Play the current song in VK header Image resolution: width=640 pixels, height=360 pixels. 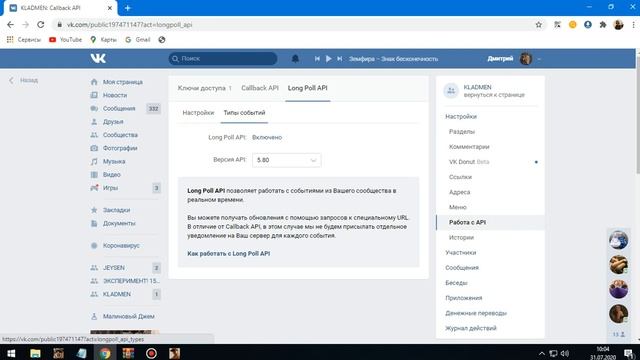pos(329,59)
